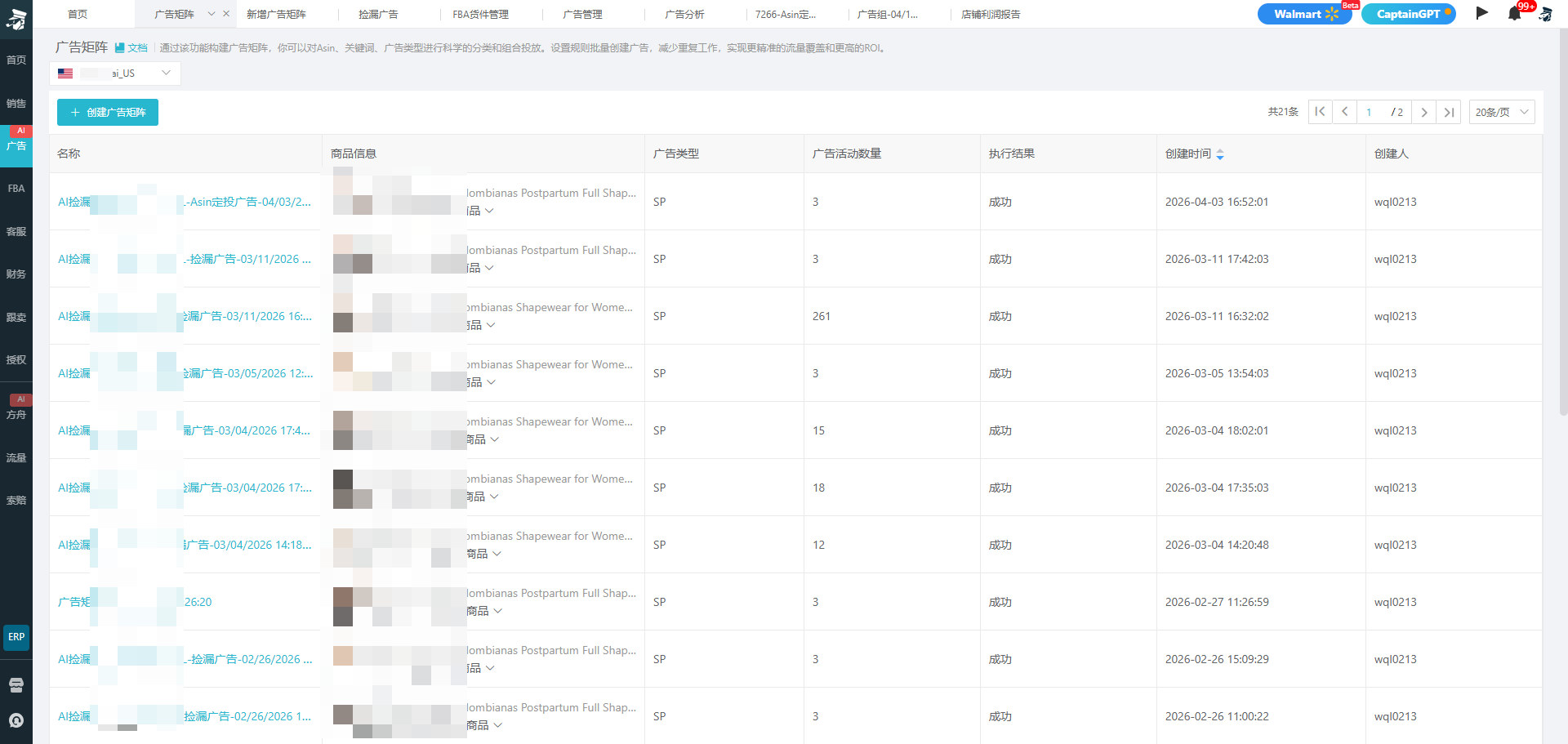Open the 文档 documentation link
This screenshot has width=1568, height=744.
point(132,48)
